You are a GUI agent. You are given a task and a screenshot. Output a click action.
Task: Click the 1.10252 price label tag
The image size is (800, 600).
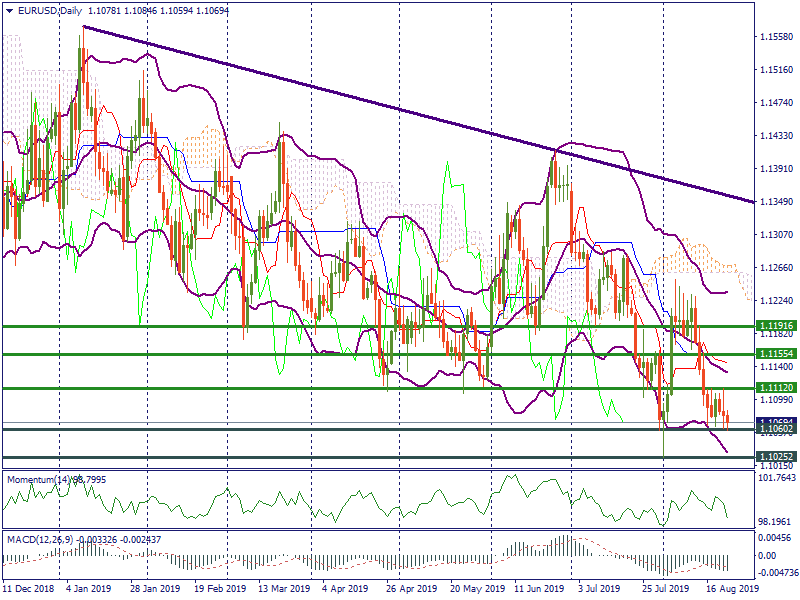pyautogui.click(x=776, y=457)
